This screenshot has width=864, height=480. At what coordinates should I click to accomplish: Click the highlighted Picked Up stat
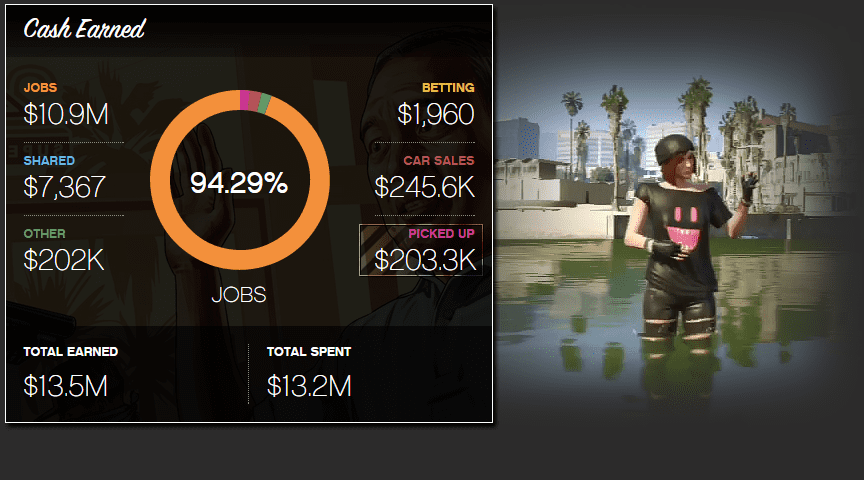(421, 250)
